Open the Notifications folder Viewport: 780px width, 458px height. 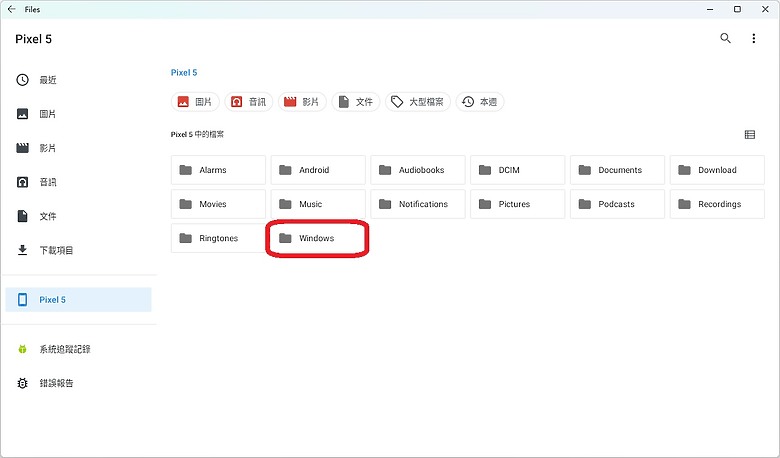[x=418, y=204]
